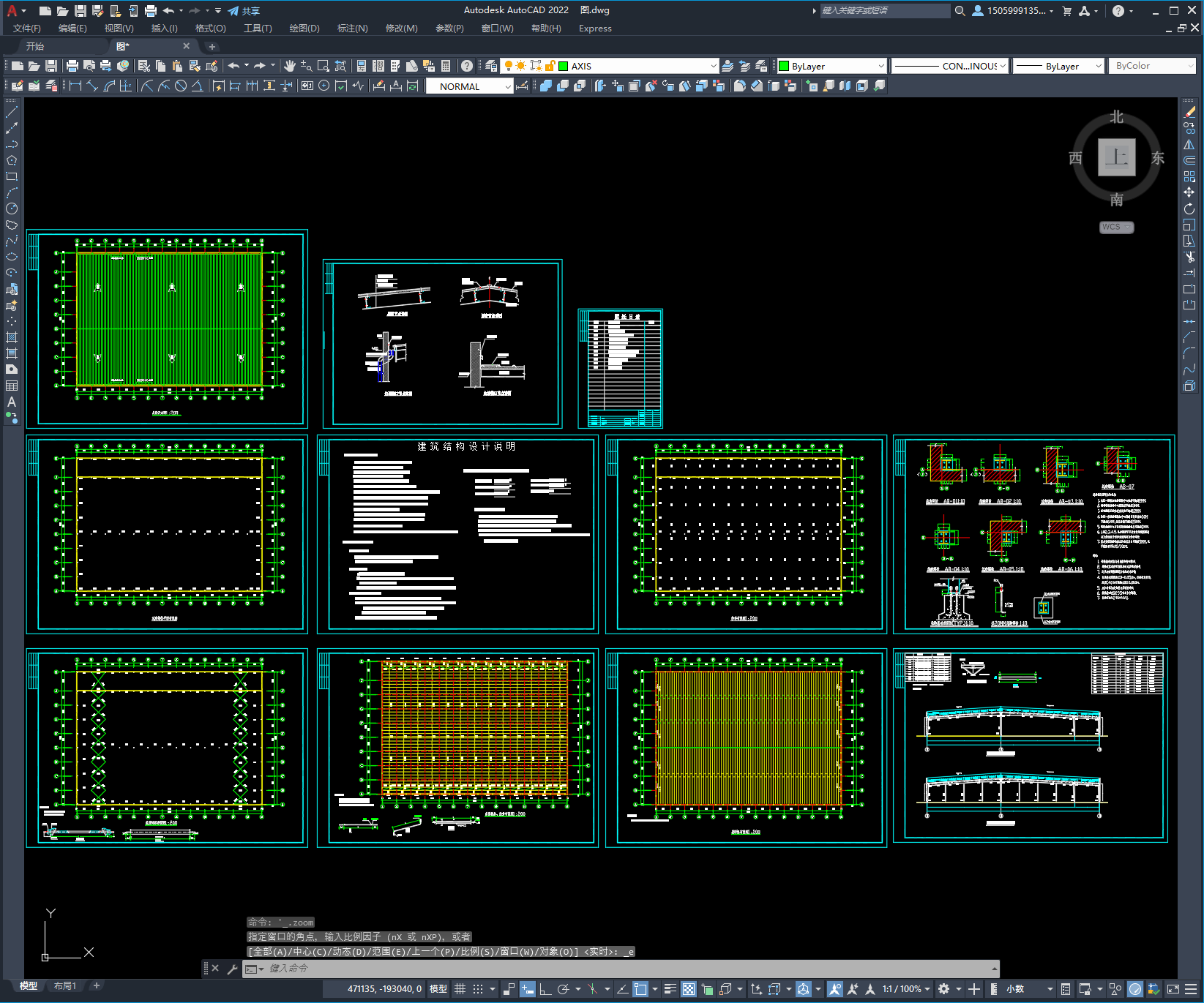1204x1003 pixels.
Task: Click the Pan hand tool
Action: pos(290,66)
